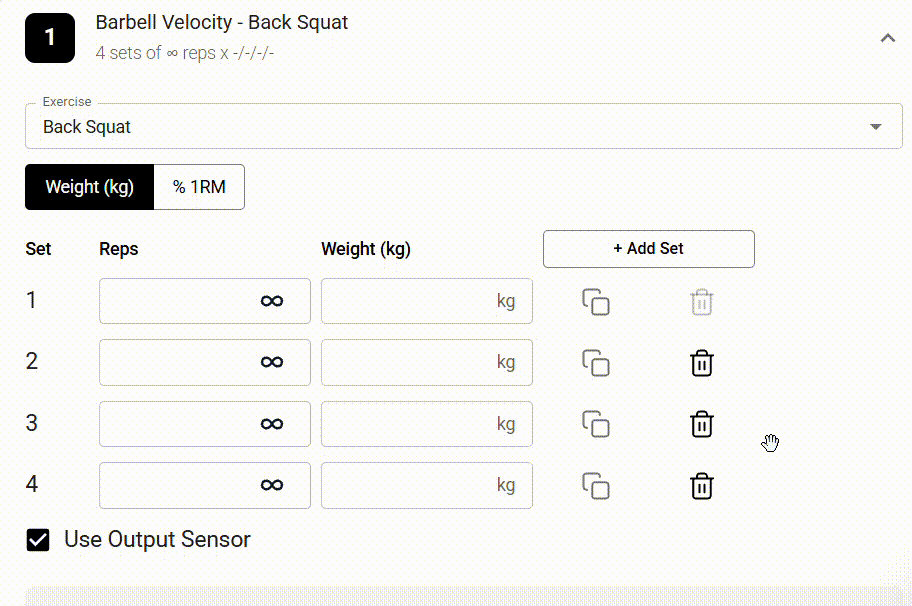Image resolution: width=912 pixels, height=606 pixels.
Task: Delete set 4 with trash icon
Action: pyautogui.click(x=701, y=486)
